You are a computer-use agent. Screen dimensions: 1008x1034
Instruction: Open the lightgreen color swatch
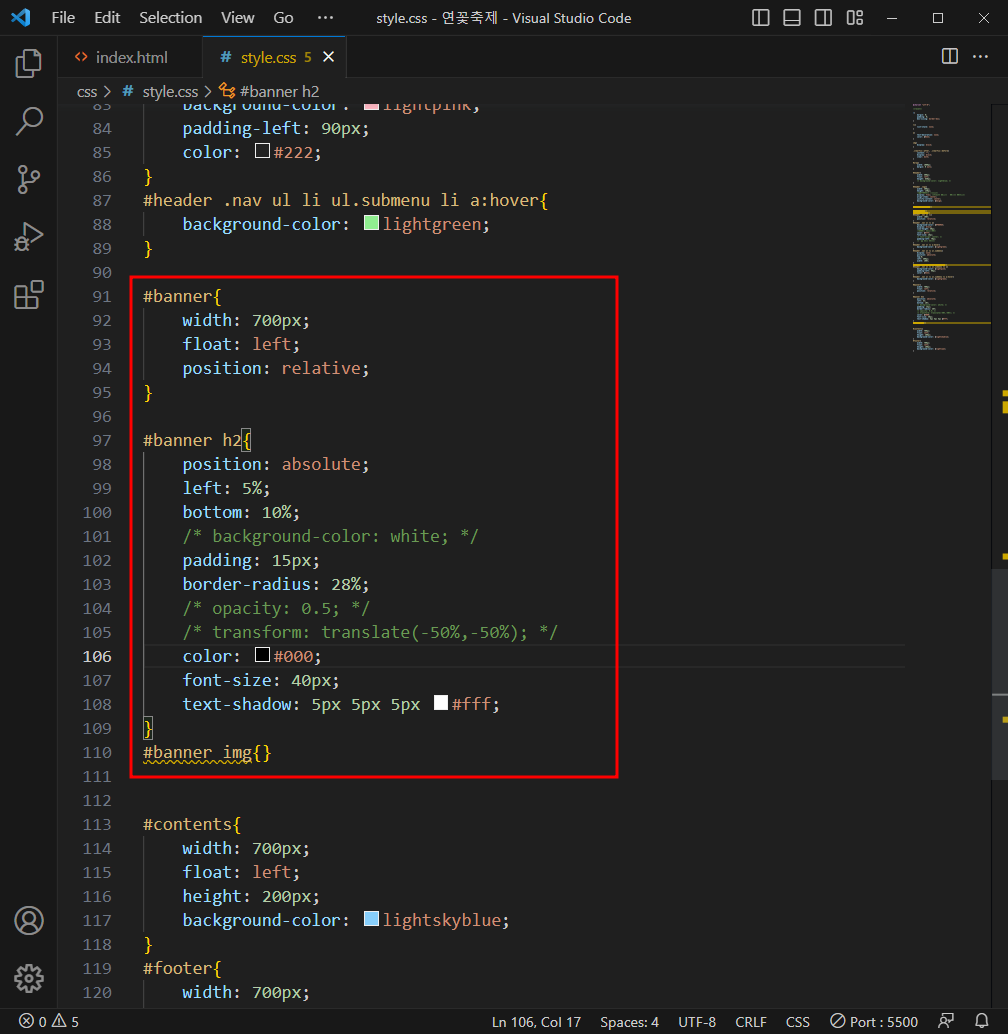pyautogui.click(x=371, y=223)
